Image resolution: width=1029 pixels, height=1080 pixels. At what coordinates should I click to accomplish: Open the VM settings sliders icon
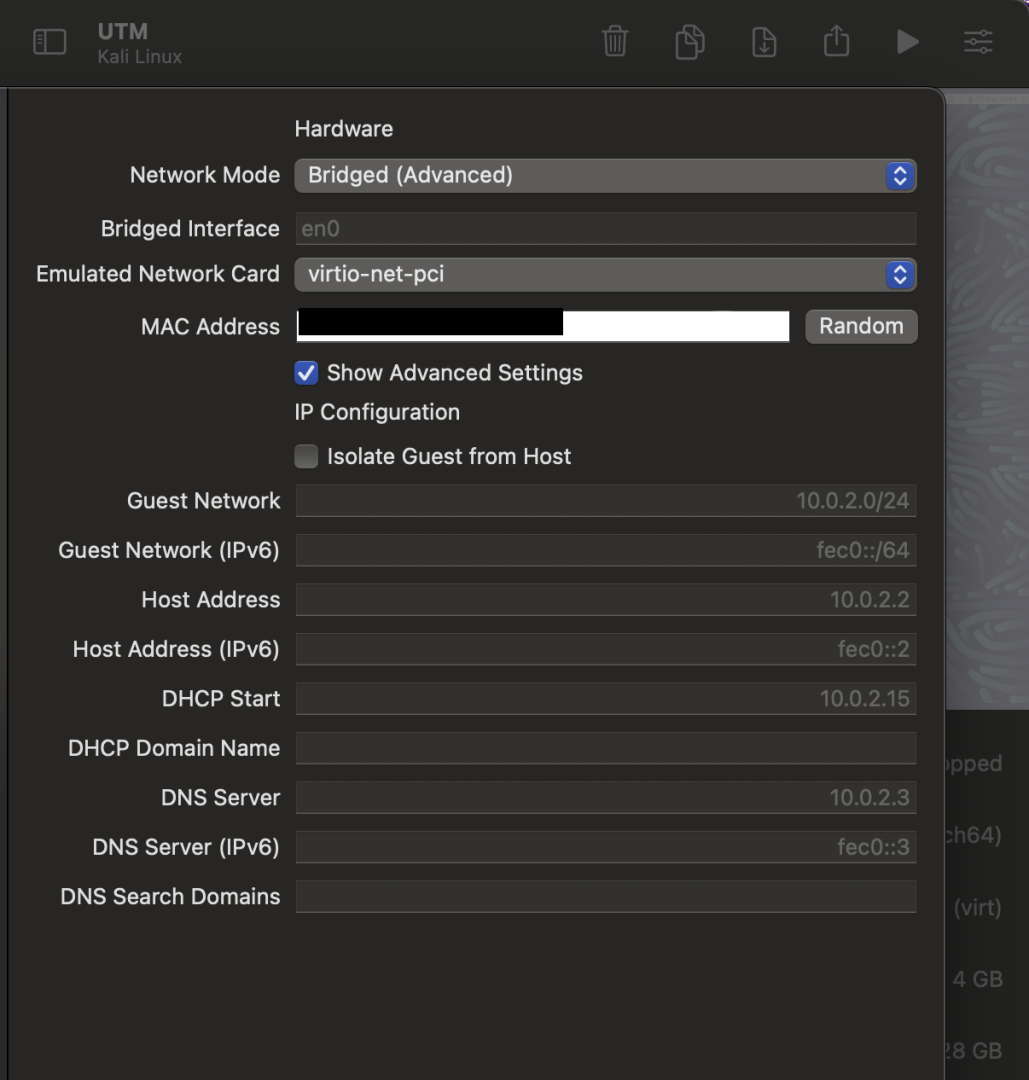tap(978, 42)
